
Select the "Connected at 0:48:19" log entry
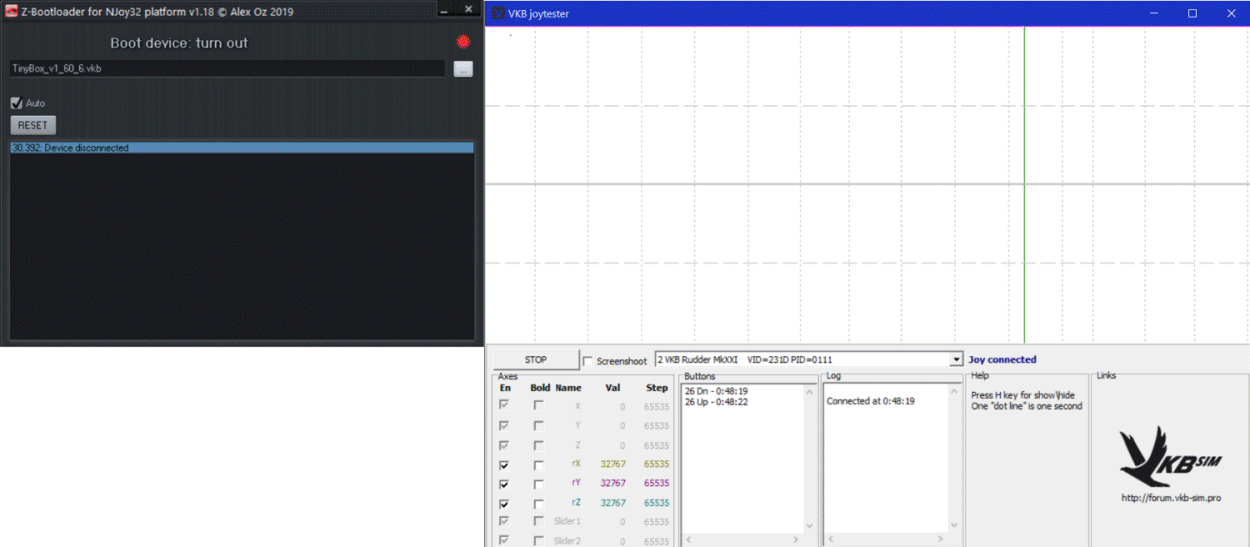coord(870,401)
